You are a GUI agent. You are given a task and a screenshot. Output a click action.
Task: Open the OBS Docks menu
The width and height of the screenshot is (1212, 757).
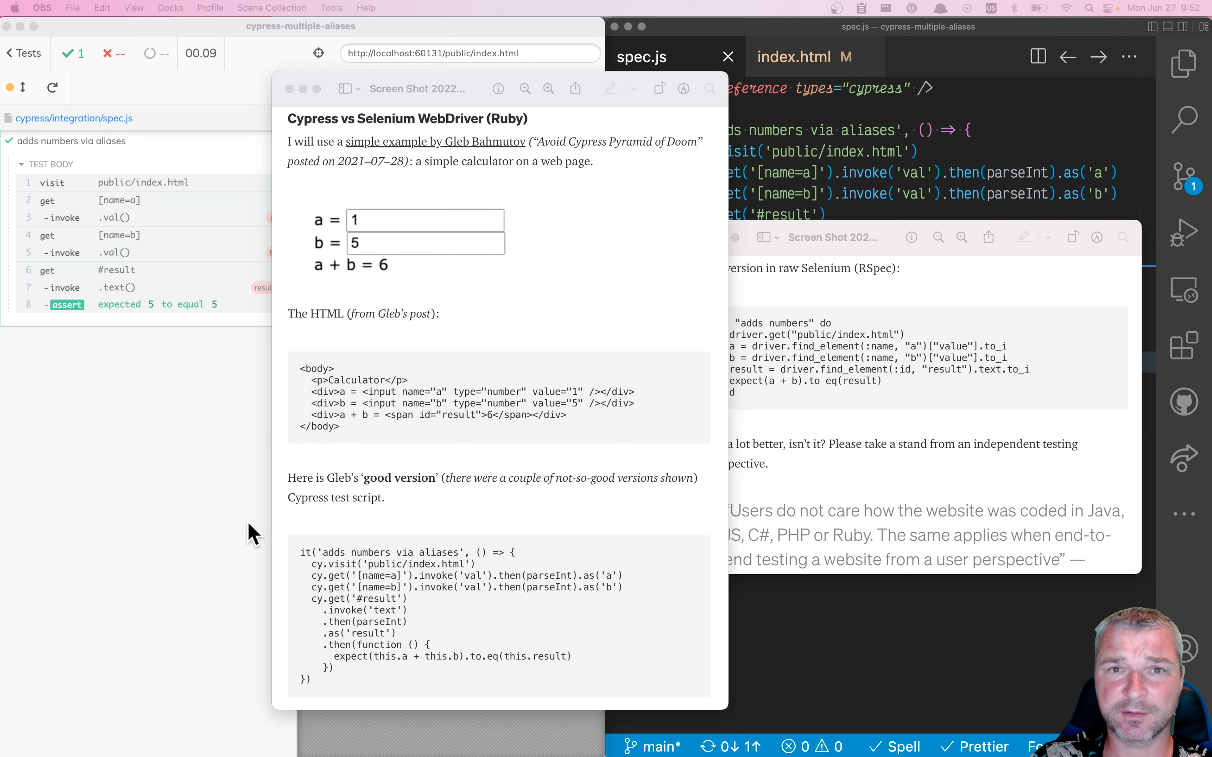tap(169, 8)
